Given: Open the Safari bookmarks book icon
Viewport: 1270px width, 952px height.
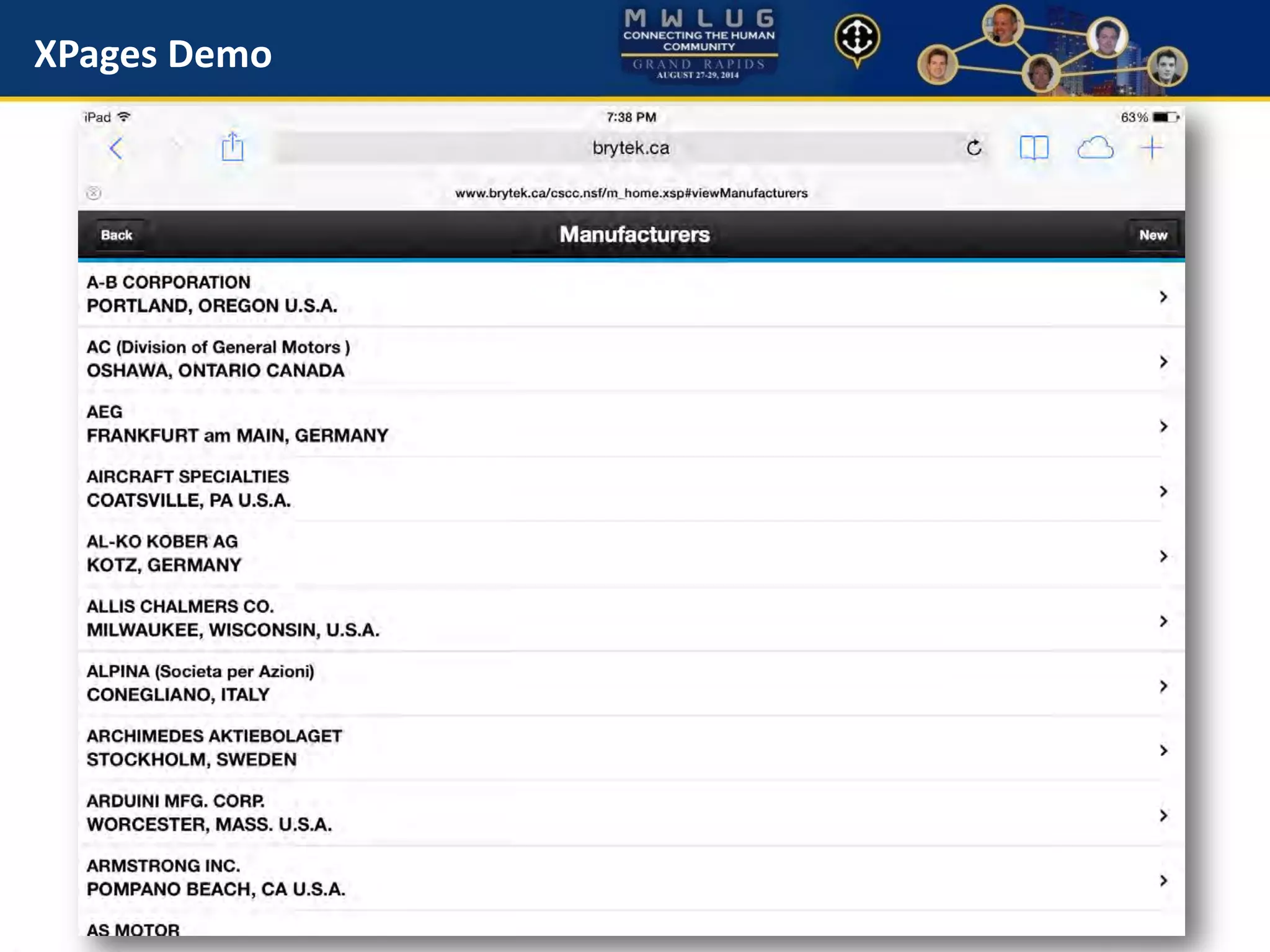Looking at the screenshot, I should [x=1034, y=148].
